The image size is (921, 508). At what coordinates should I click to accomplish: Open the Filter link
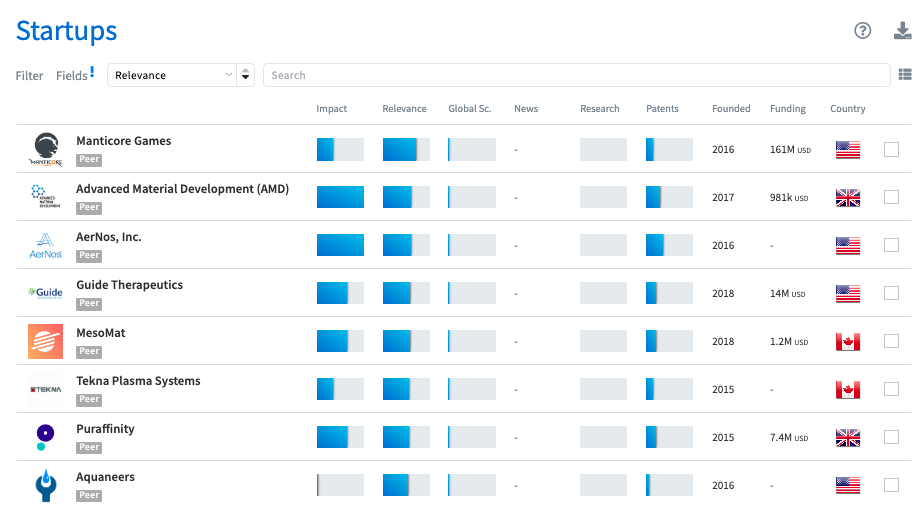point(29,75)
